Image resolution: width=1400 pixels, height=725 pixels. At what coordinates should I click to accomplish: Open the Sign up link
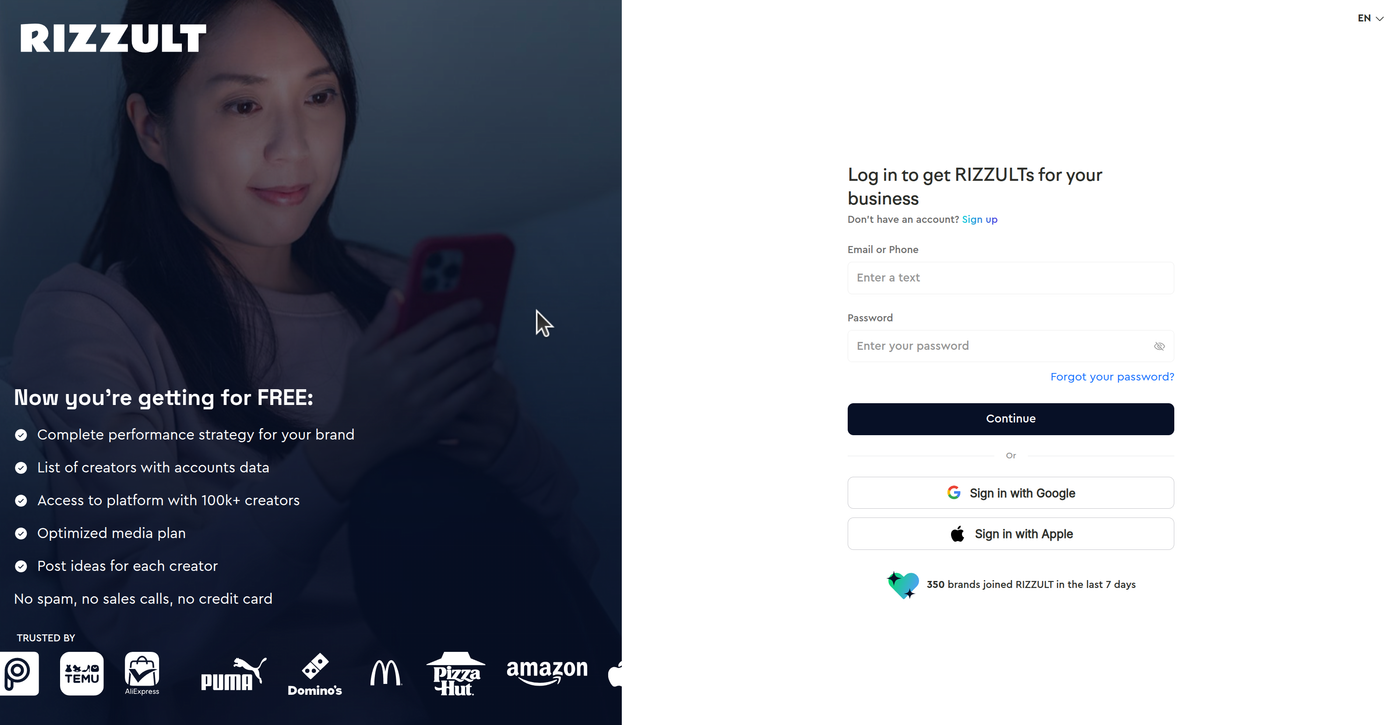tap(980, 220)
